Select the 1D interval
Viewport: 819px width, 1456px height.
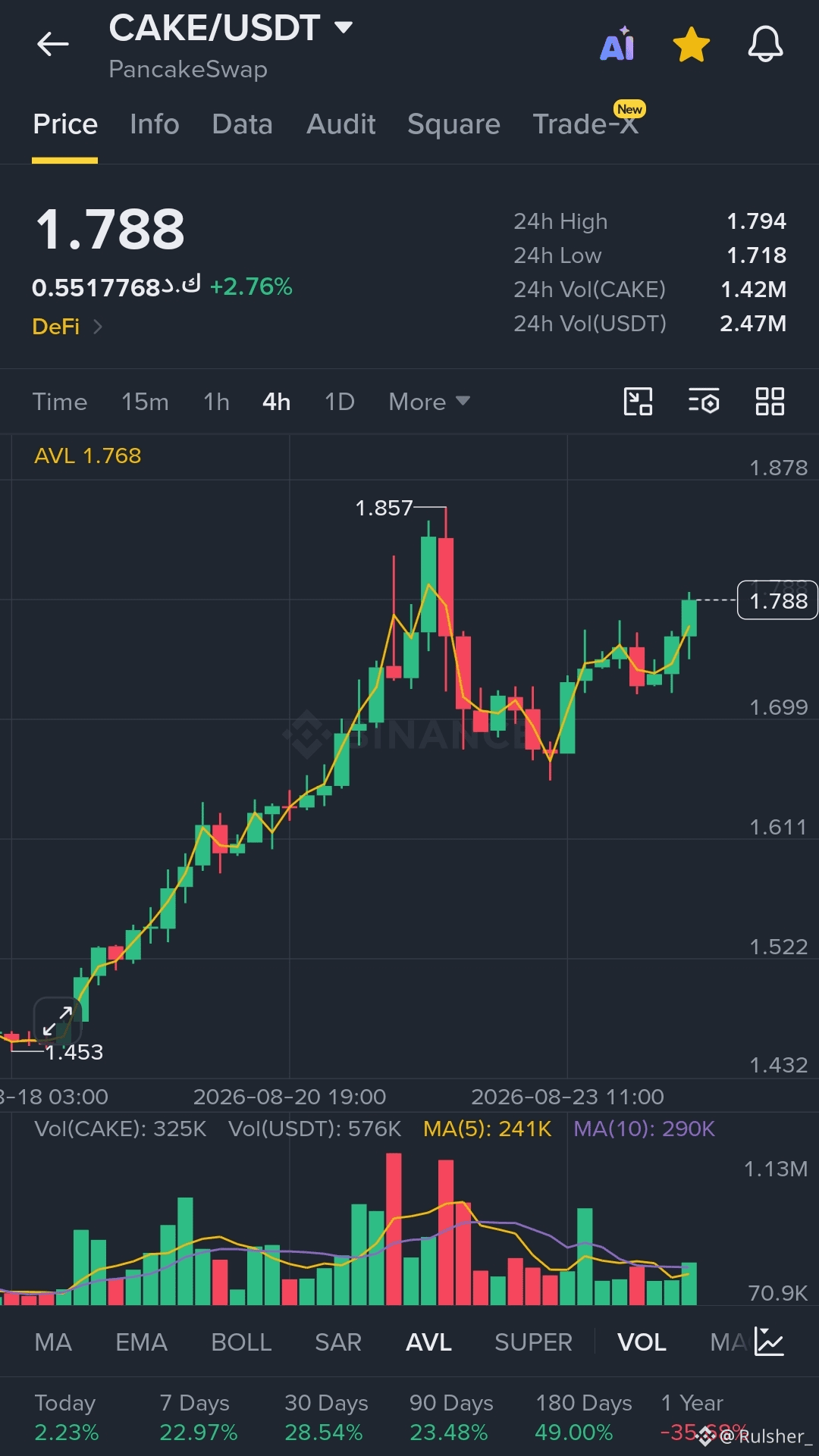(340, 402)
